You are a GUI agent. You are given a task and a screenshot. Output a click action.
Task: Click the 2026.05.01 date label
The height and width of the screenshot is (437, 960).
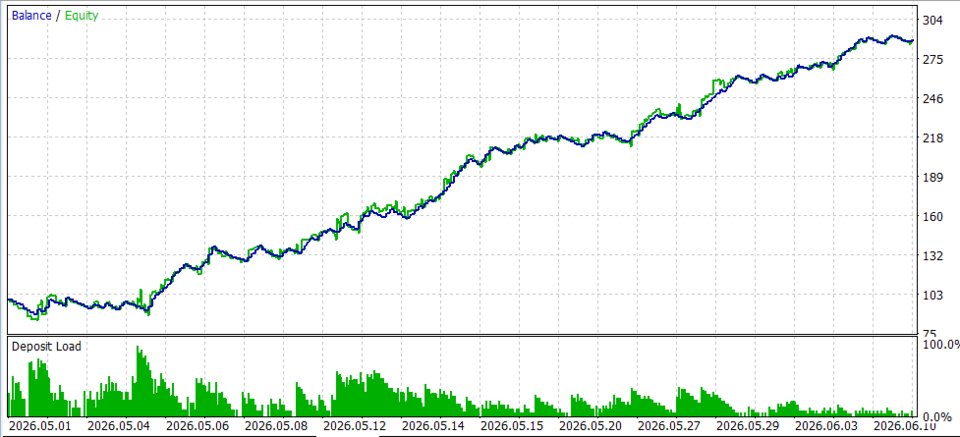tap(40, 425)
